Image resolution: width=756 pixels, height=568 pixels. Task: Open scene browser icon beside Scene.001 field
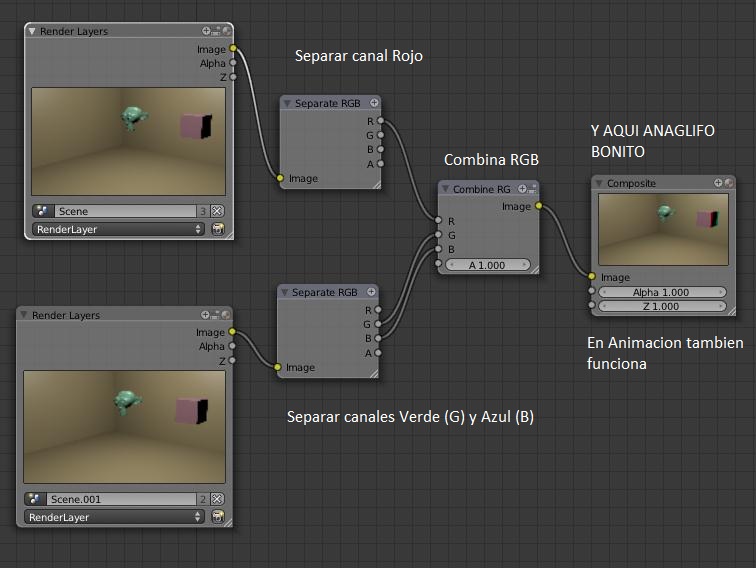(35, 499)
